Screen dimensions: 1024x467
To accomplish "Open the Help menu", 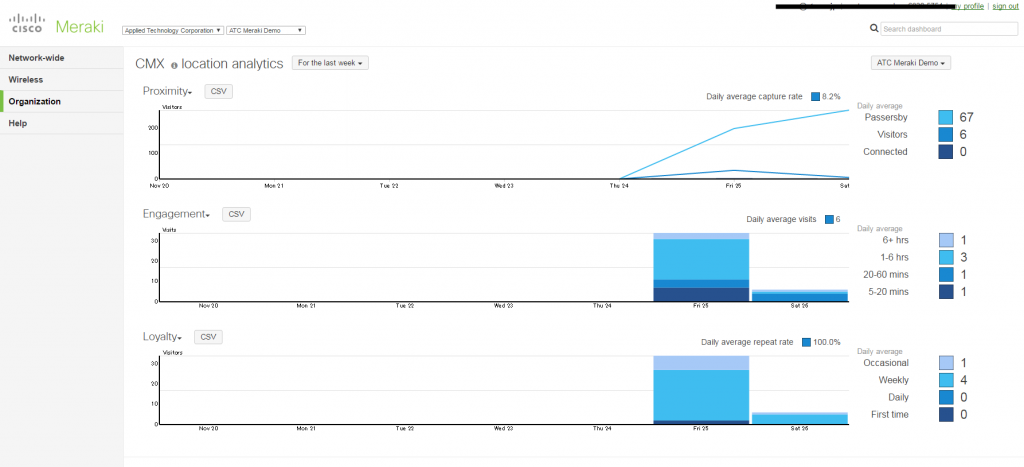I will click(62, 123).
